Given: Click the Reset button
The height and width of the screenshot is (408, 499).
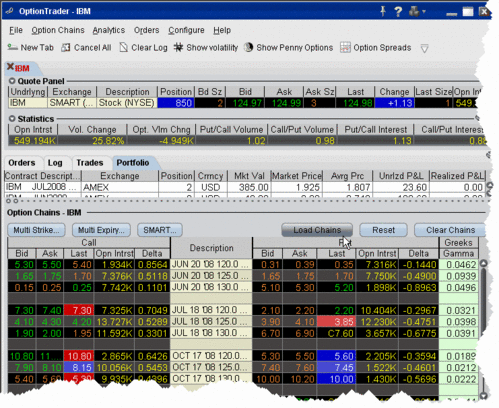Looking at the screenshot, I should [383, 230].
